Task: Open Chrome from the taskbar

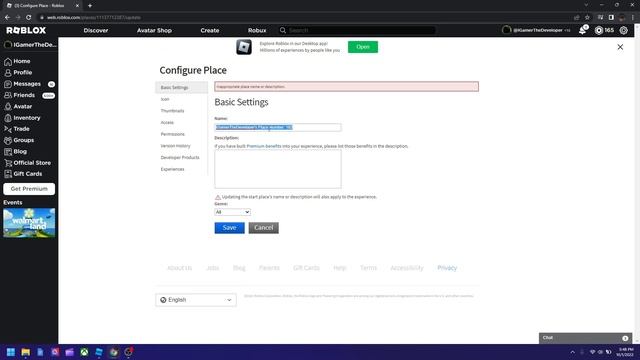Action: pyautogui.click(x=113, y=352)
